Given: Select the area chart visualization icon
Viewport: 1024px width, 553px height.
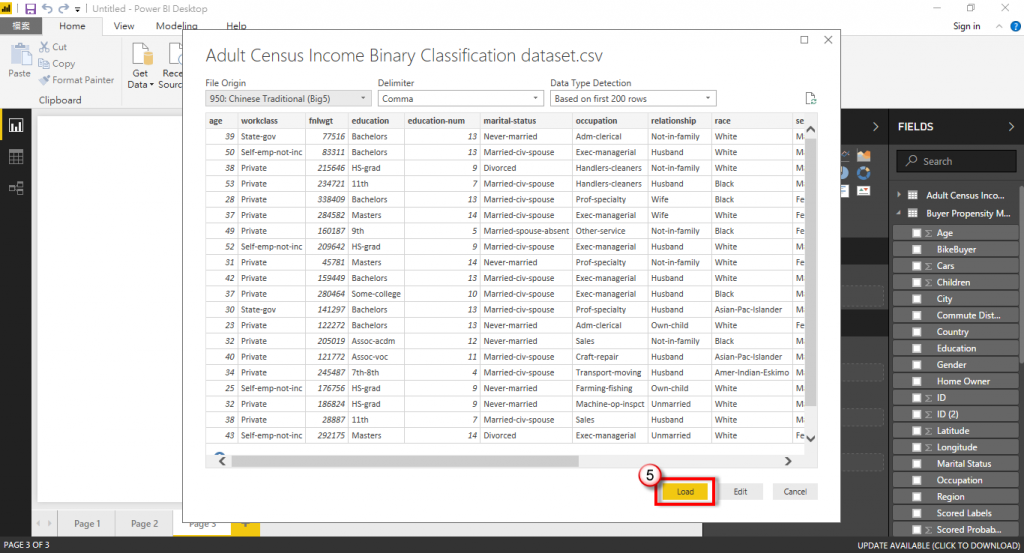Looking at the screenshot, I should tap(864, 155).
